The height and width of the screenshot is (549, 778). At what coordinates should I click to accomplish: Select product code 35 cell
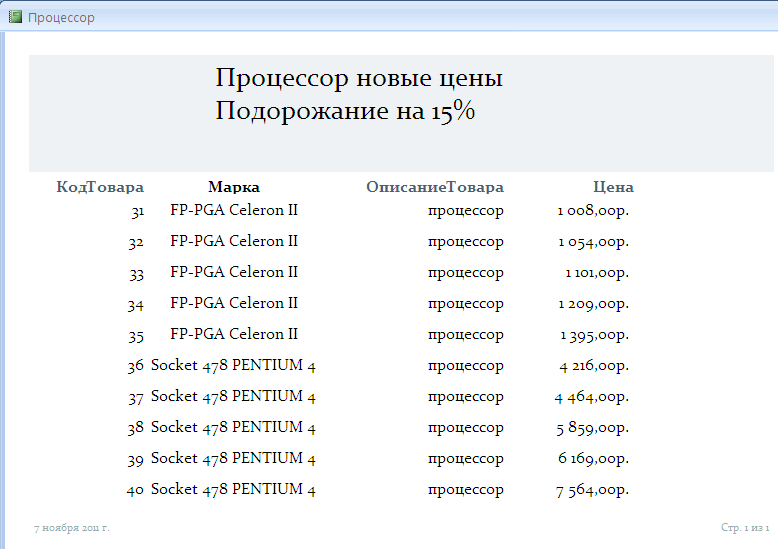click(136, 335)
